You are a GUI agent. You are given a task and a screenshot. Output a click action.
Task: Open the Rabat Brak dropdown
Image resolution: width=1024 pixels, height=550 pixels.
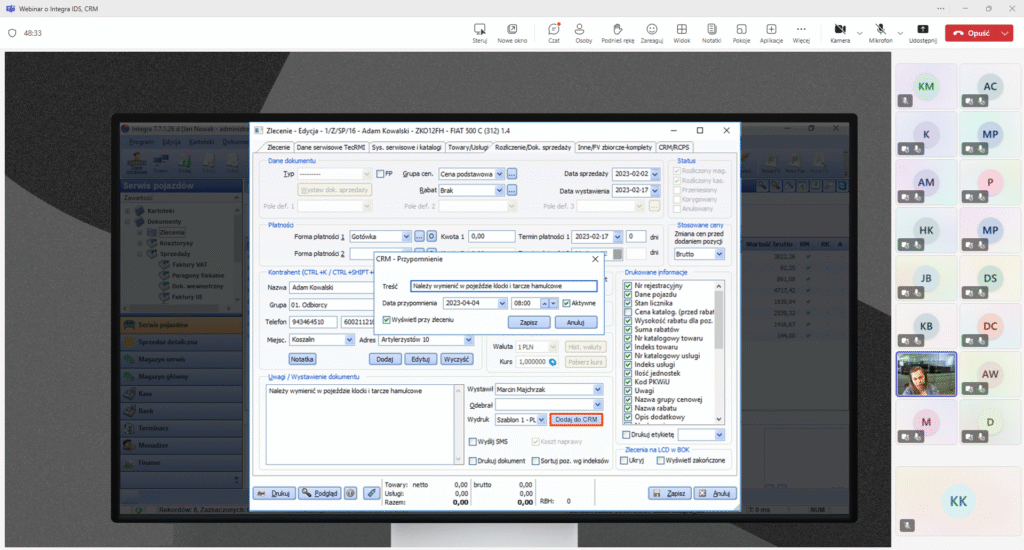[500, 190]
